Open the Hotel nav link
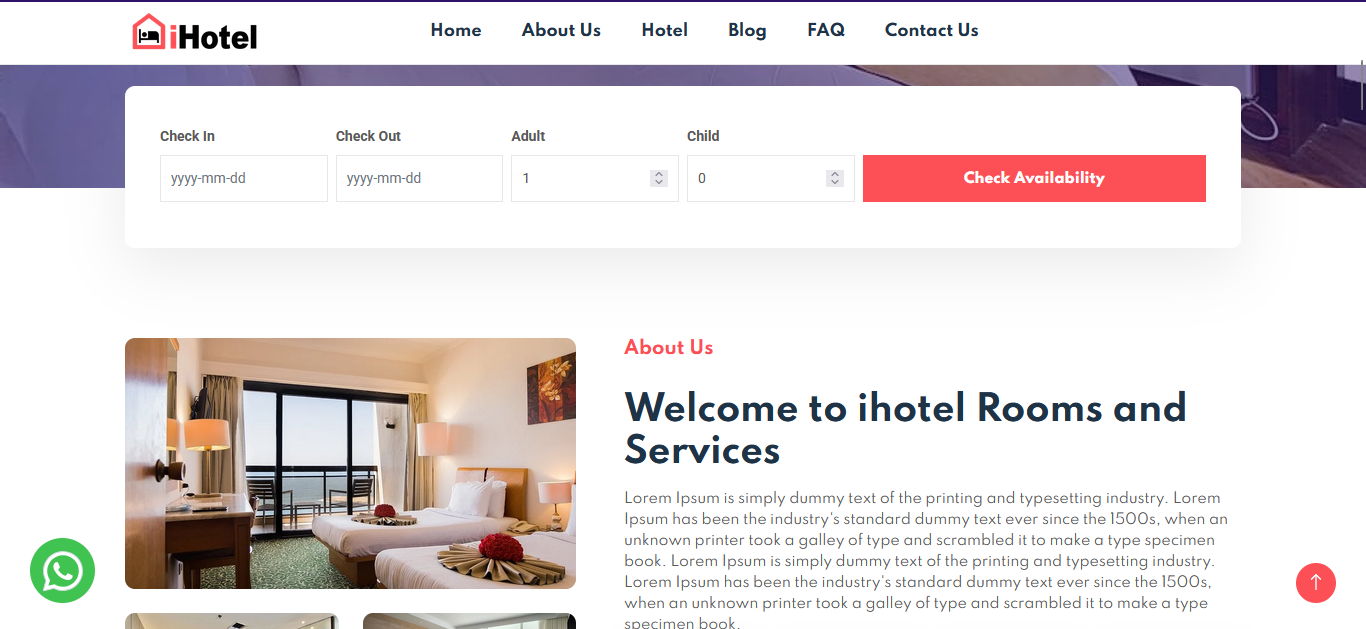The image size is (1366, 629). tap(665, 30)
